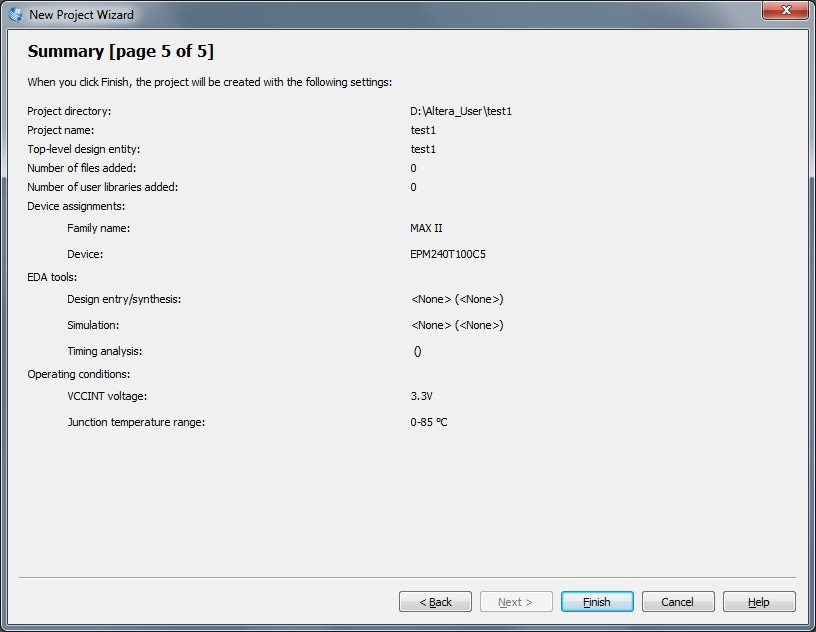Screen dimensions: 816x632
Task: Click the Simulation value <None> (<None>)
Action: tap(457, 325)
